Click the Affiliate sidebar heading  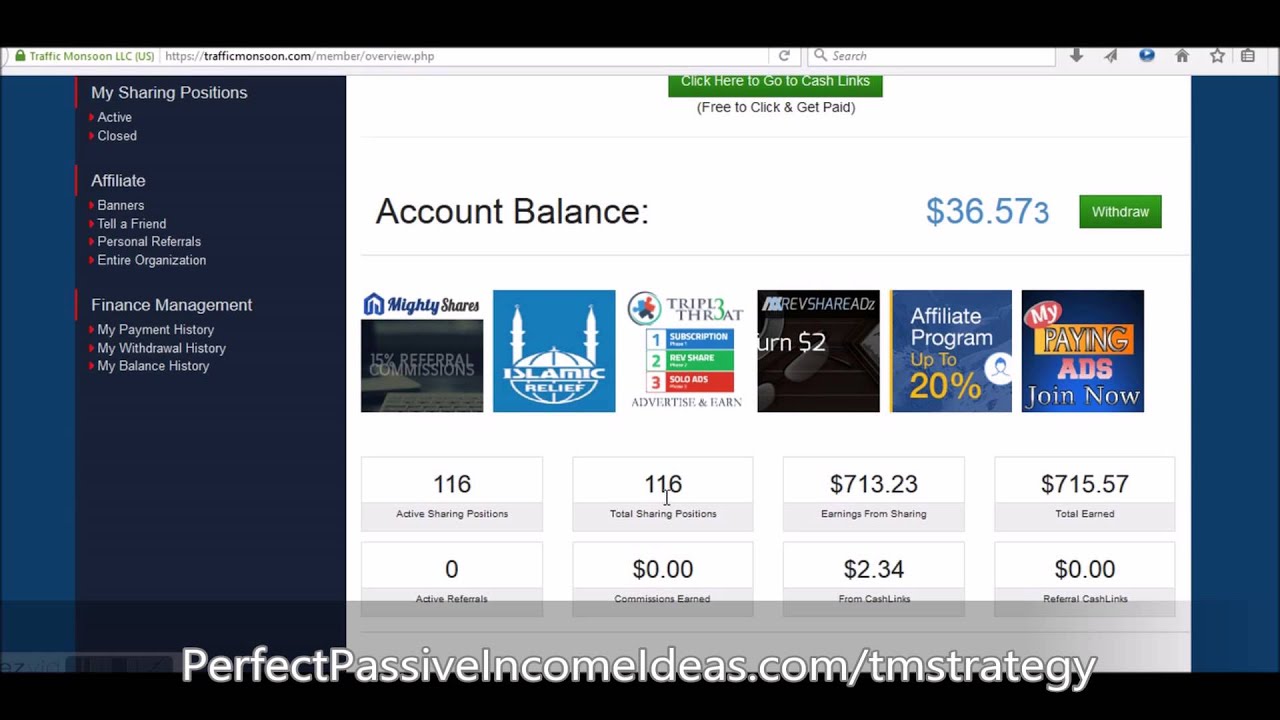(118, 181)
